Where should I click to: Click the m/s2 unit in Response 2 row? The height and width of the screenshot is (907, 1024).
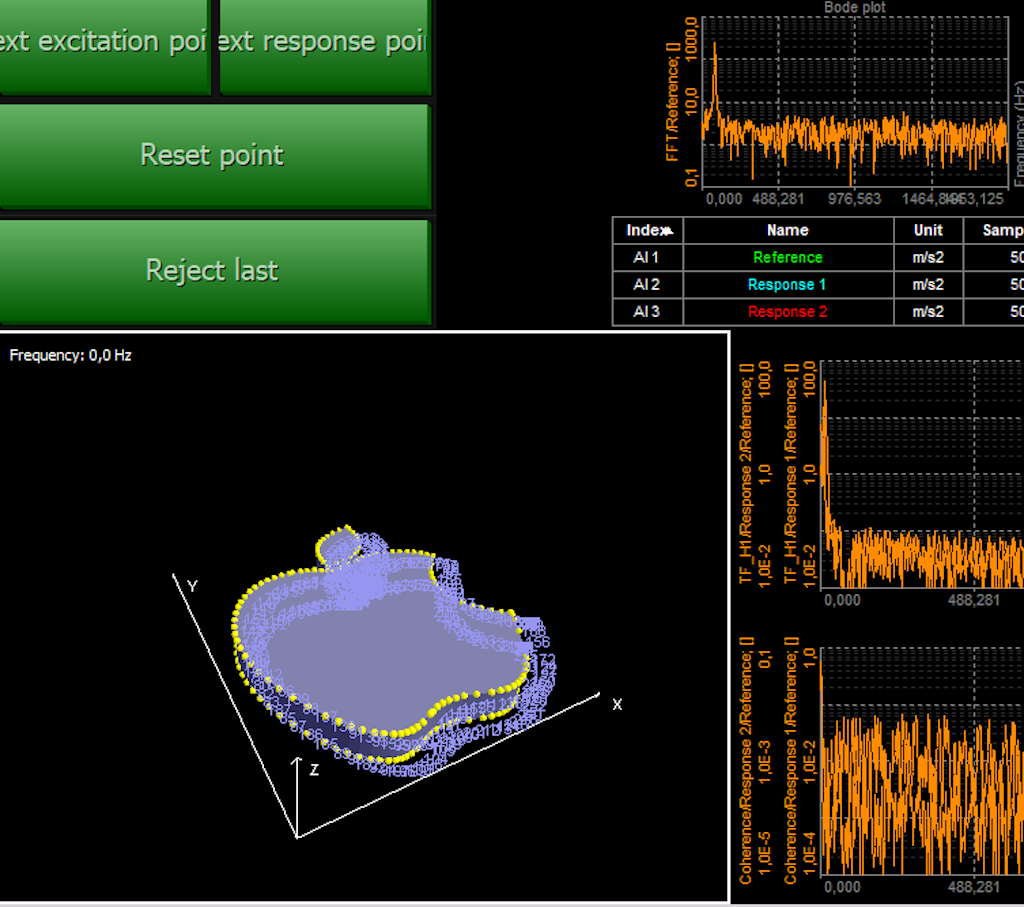tap(928, 312)
